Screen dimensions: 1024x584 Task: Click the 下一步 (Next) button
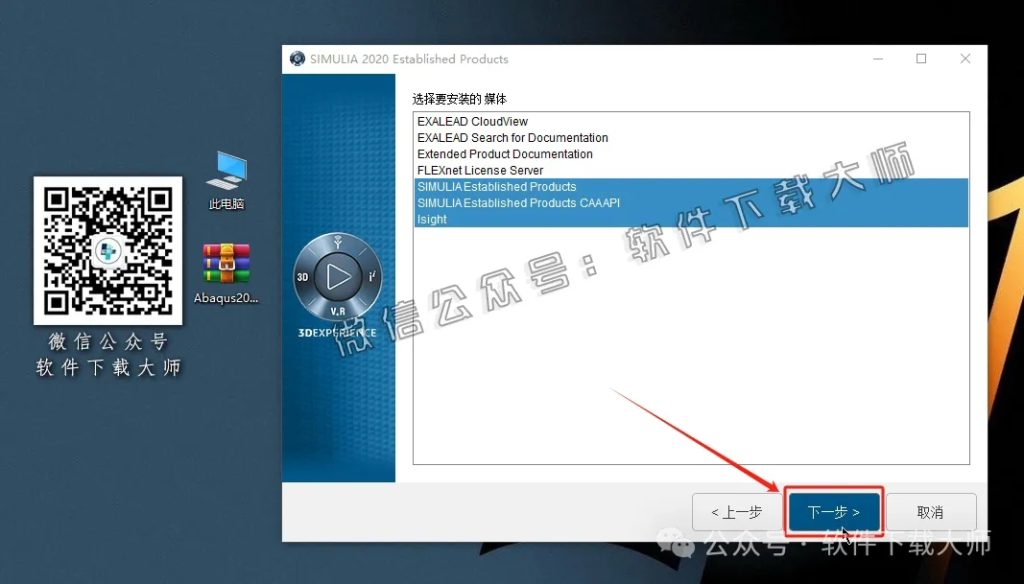833,511
